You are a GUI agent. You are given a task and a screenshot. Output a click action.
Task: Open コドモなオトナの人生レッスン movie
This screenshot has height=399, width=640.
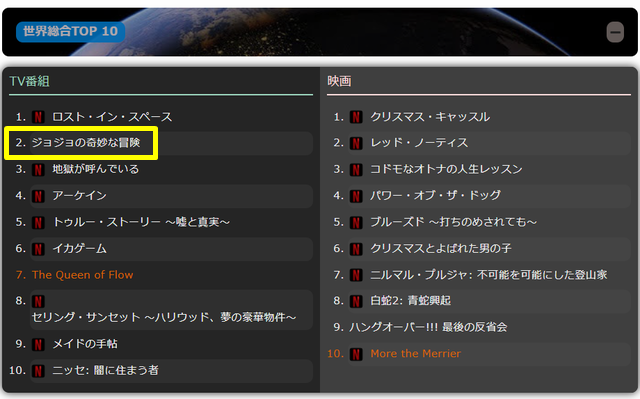click(x=446, y=169)
